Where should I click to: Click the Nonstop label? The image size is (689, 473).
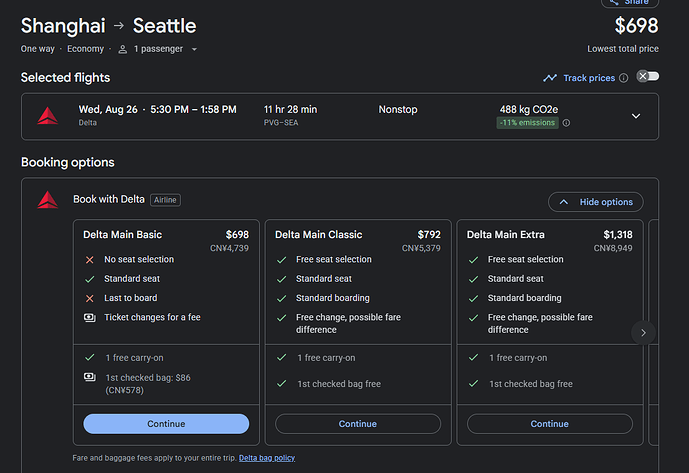398,109
